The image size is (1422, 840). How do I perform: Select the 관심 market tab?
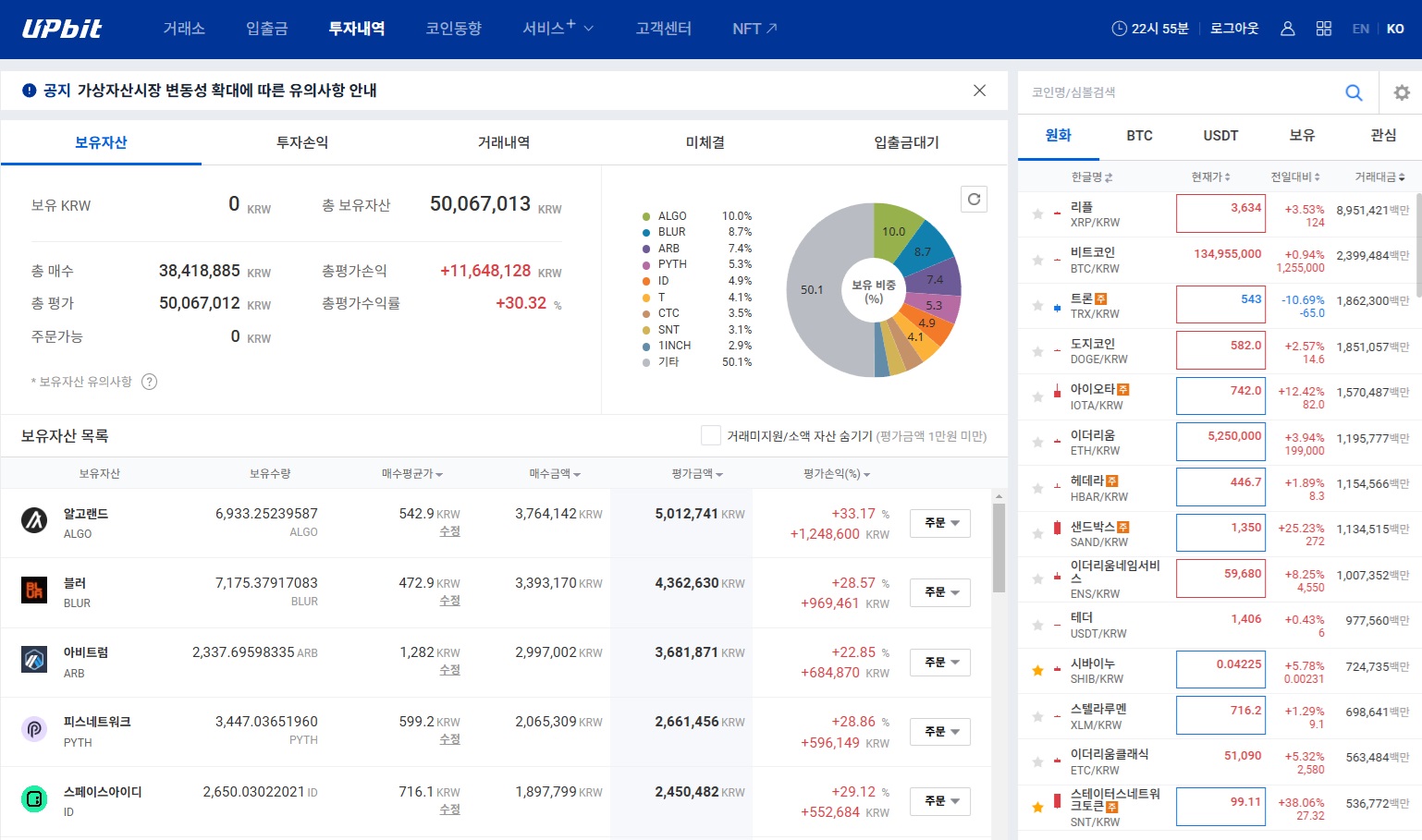click(1383, 136)
